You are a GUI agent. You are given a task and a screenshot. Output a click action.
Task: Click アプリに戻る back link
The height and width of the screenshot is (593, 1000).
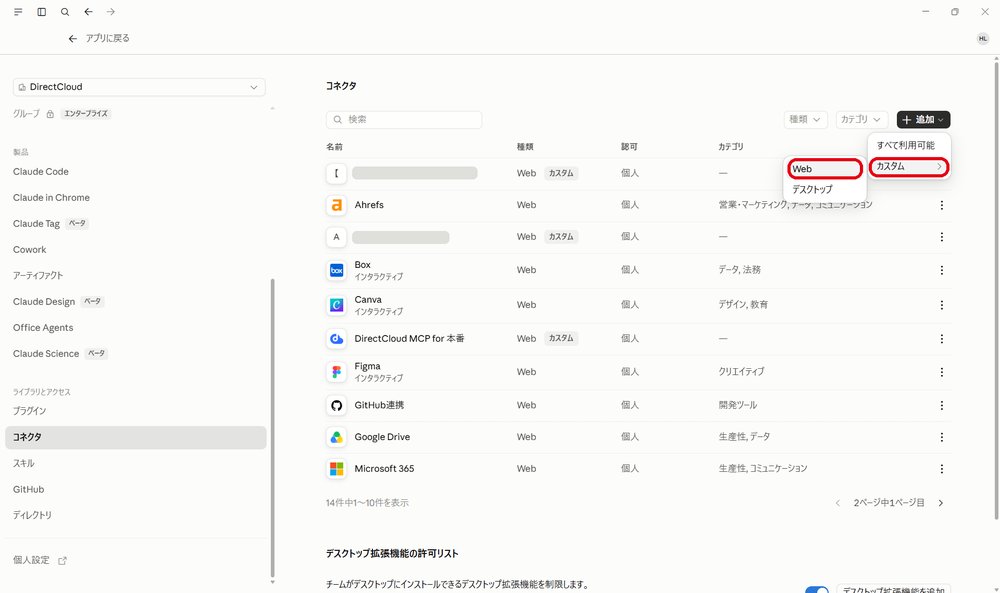click(x=99, y=38)
